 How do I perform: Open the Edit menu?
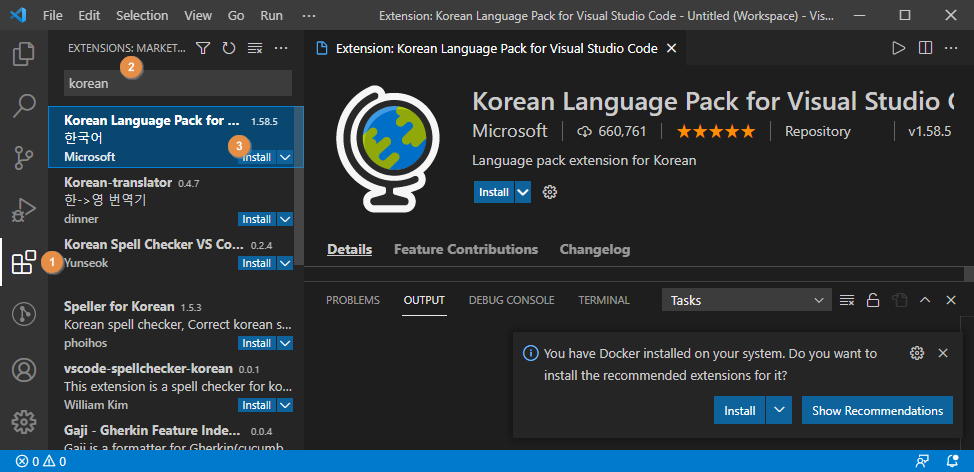pyautogui.click(x=89, y=16)
